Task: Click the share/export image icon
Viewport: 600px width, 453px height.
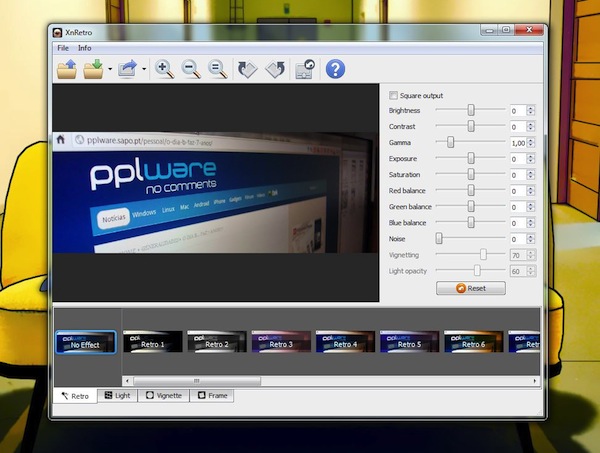Action: (127, 69)
